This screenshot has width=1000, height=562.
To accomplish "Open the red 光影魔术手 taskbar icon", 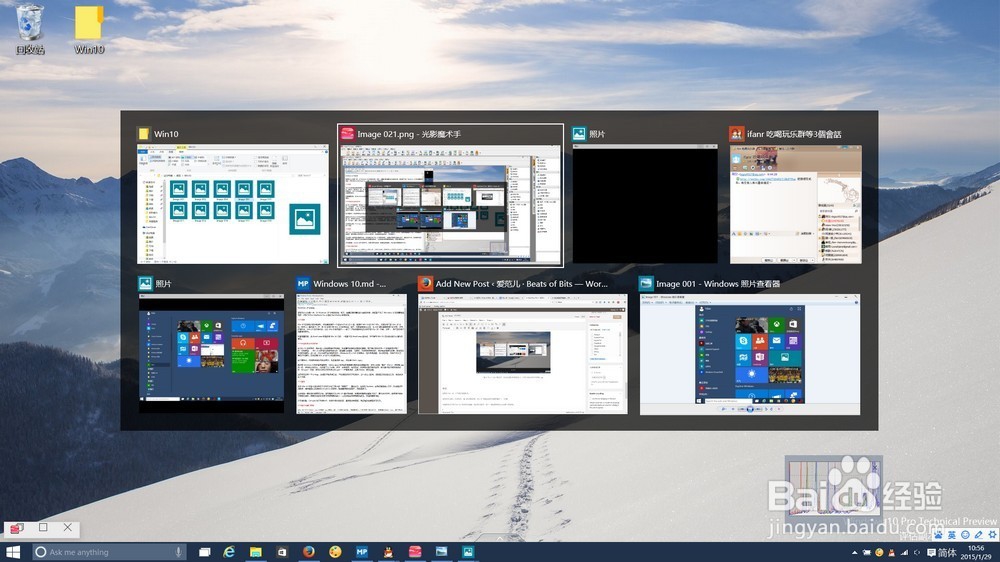I will pos(415,552).
